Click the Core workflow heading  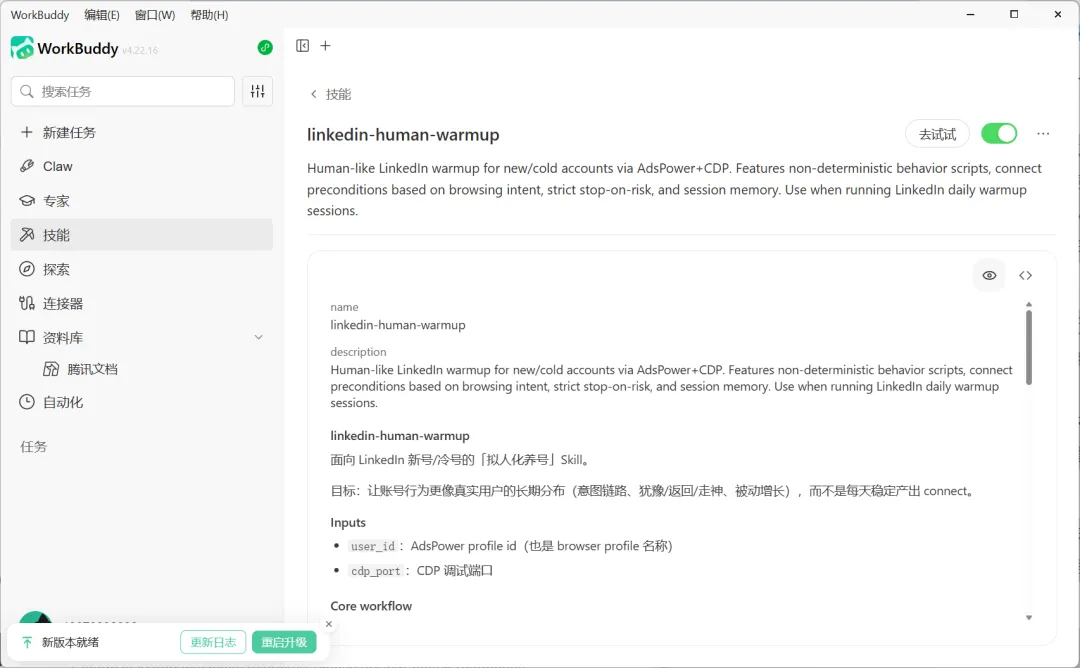tap(371, 606)
